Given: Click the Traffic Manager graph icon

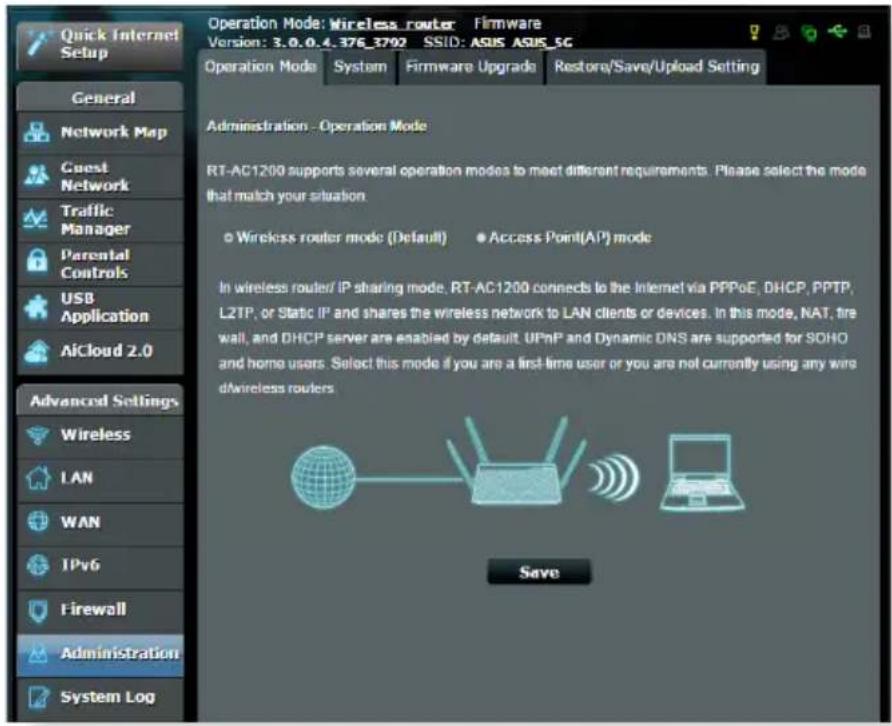Looking at the screenshot, I should [36, 219].
